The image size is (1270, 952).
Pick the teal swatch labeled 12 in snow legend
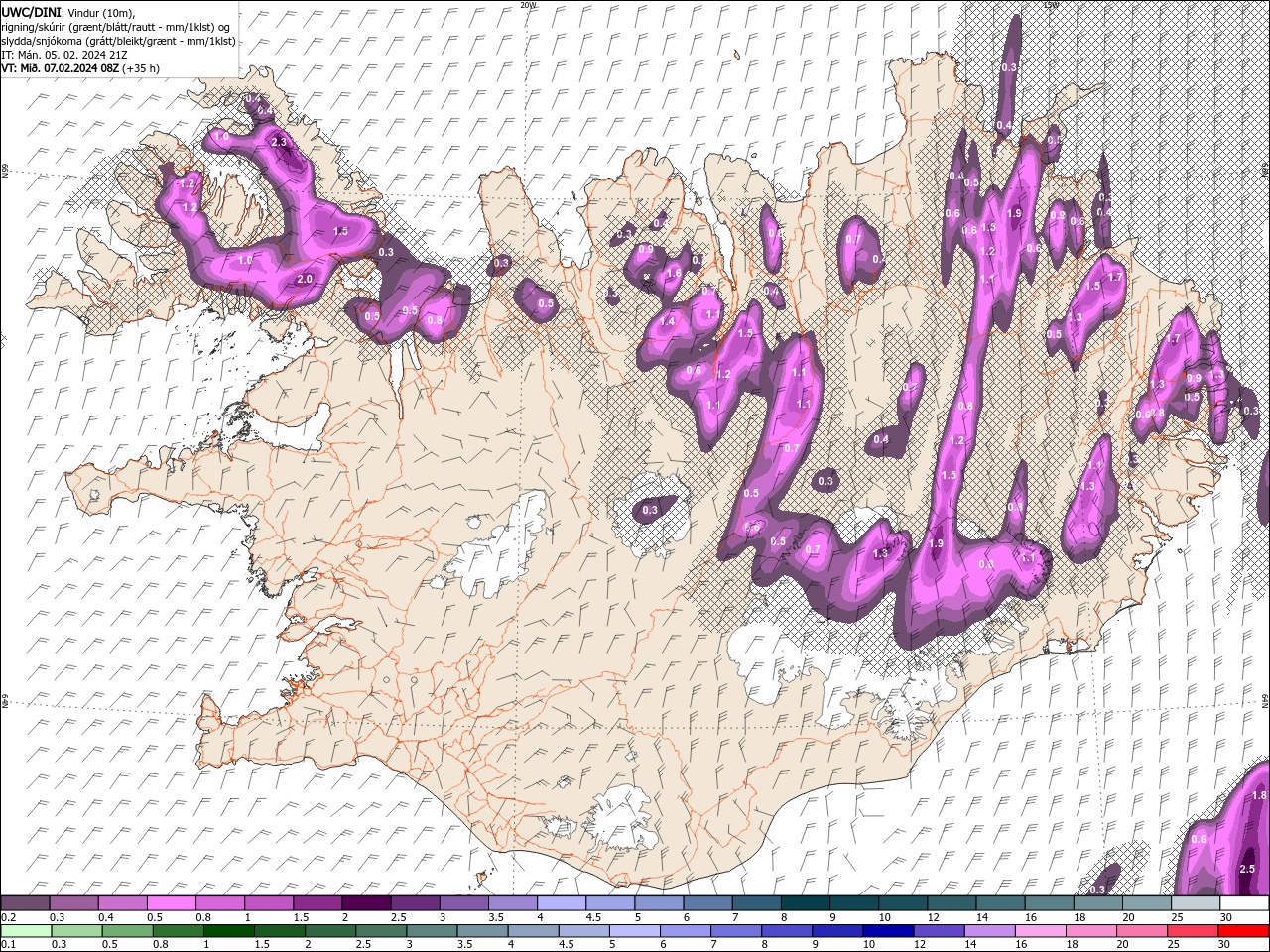[x=952, y=903]
